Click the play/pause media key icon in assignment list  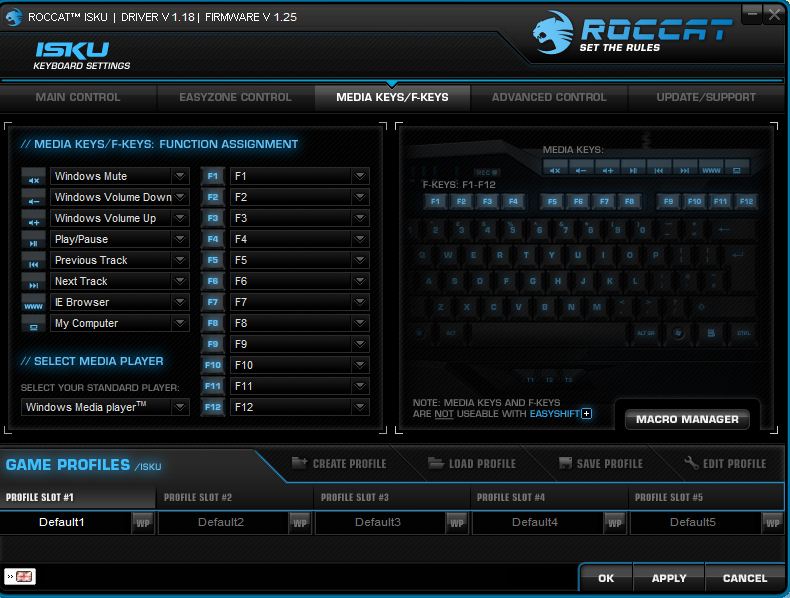pyautogui.click(x=34, y=240)
